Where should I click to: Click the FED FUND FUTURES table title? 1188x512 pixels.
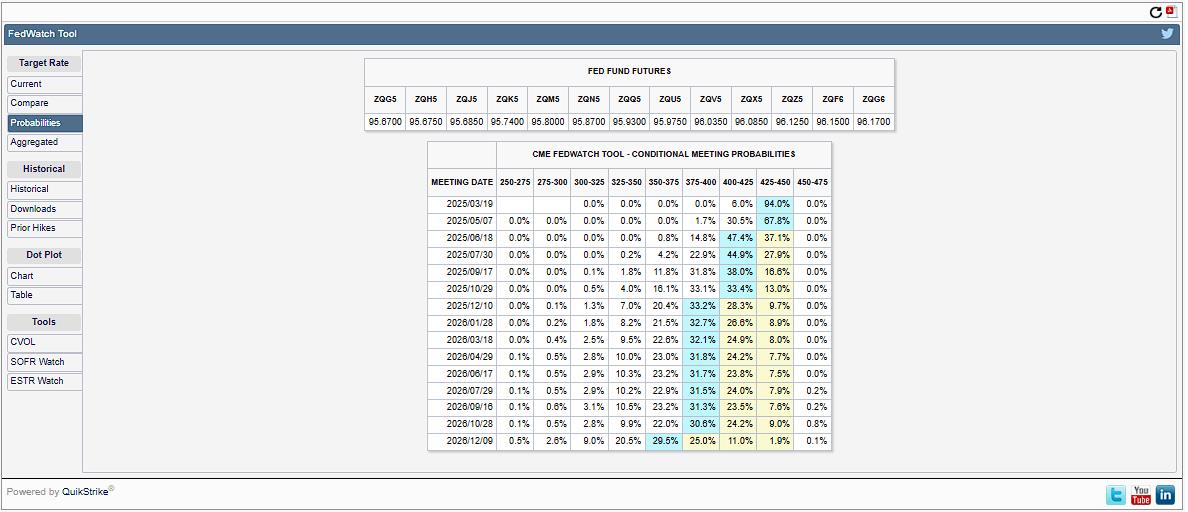[630, 72]
